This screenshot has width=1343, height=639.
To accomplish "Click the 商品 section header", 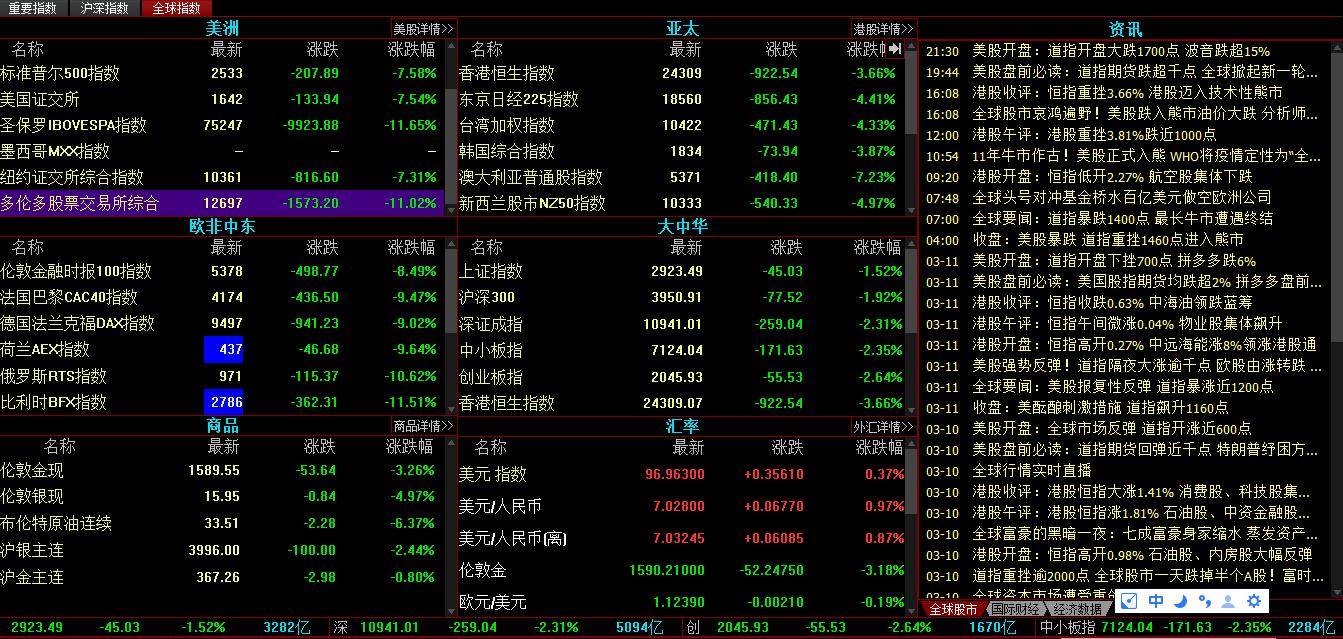I will coord(222,426).
